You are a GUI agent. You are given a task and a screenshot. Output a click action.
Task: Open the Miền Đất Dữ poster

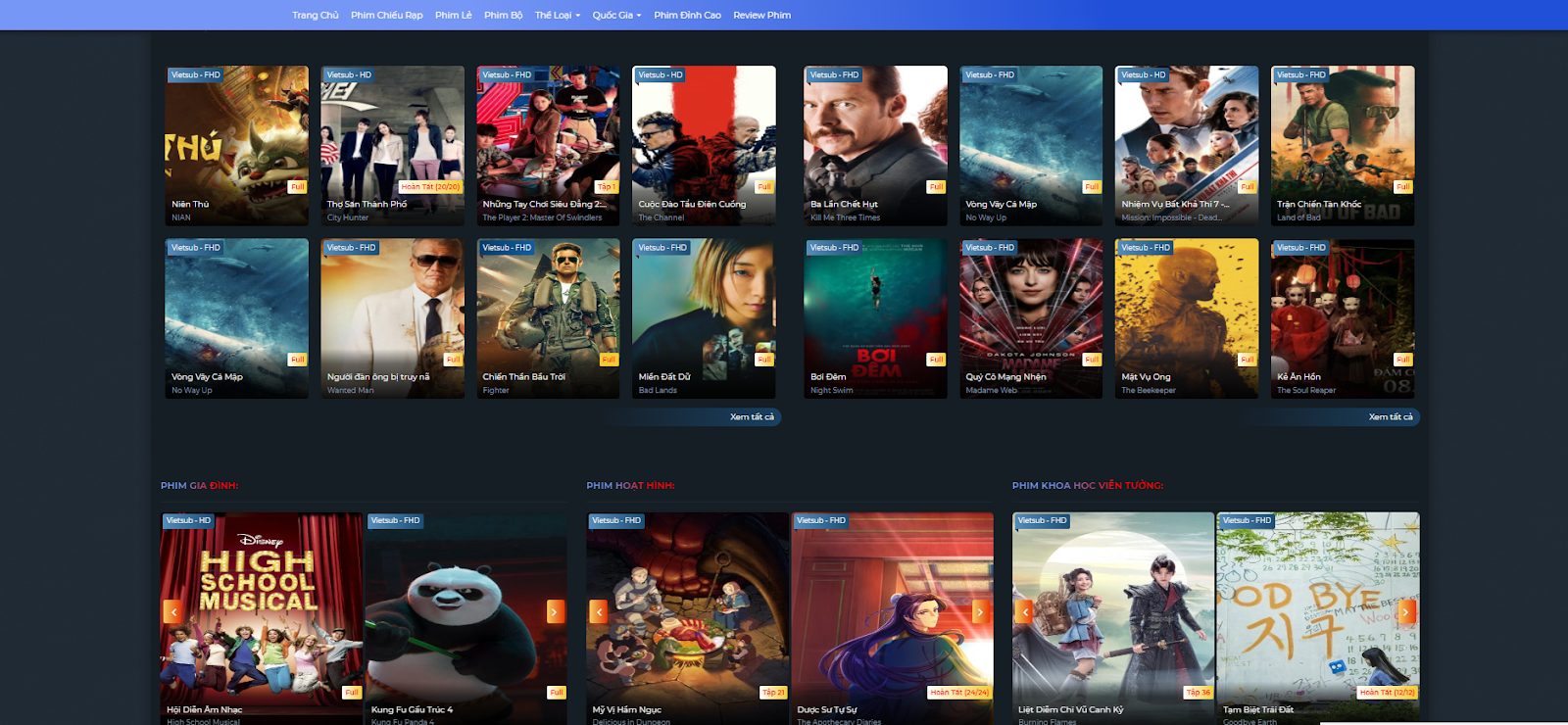click(704, 318)
